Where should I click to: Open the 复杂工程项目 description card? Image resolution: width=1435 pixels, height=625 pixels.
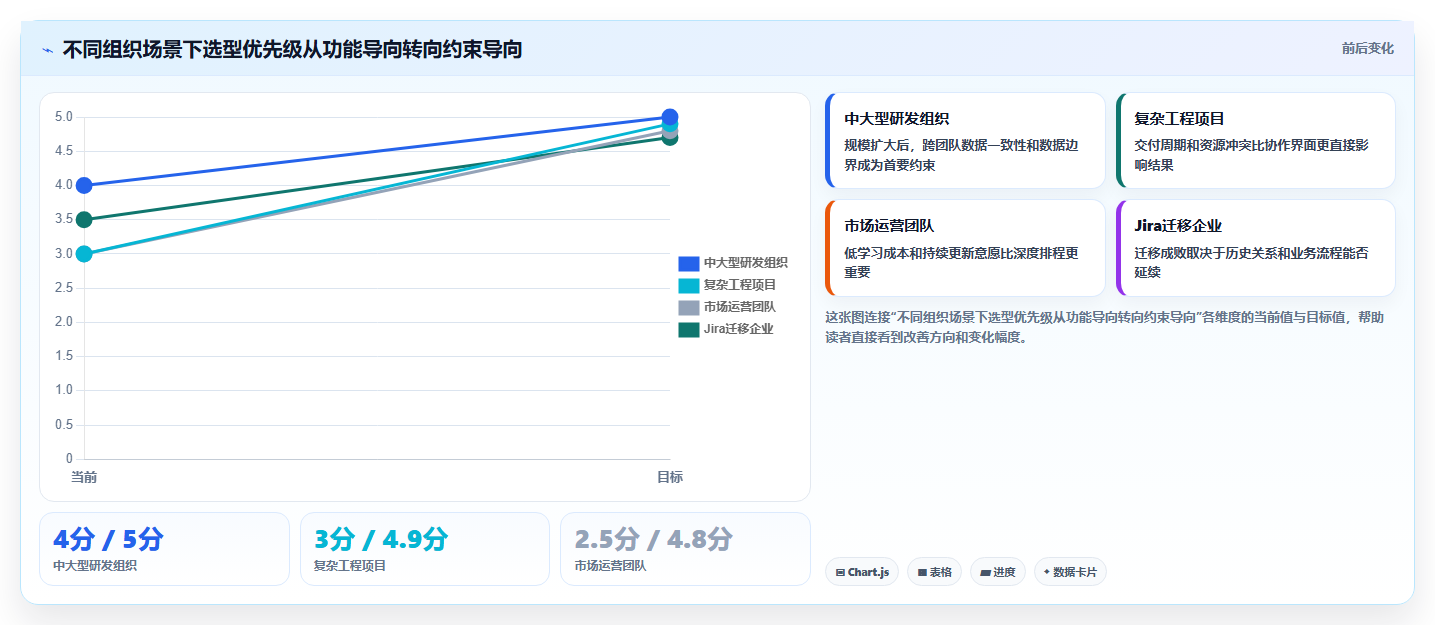tap(1255, 140)
